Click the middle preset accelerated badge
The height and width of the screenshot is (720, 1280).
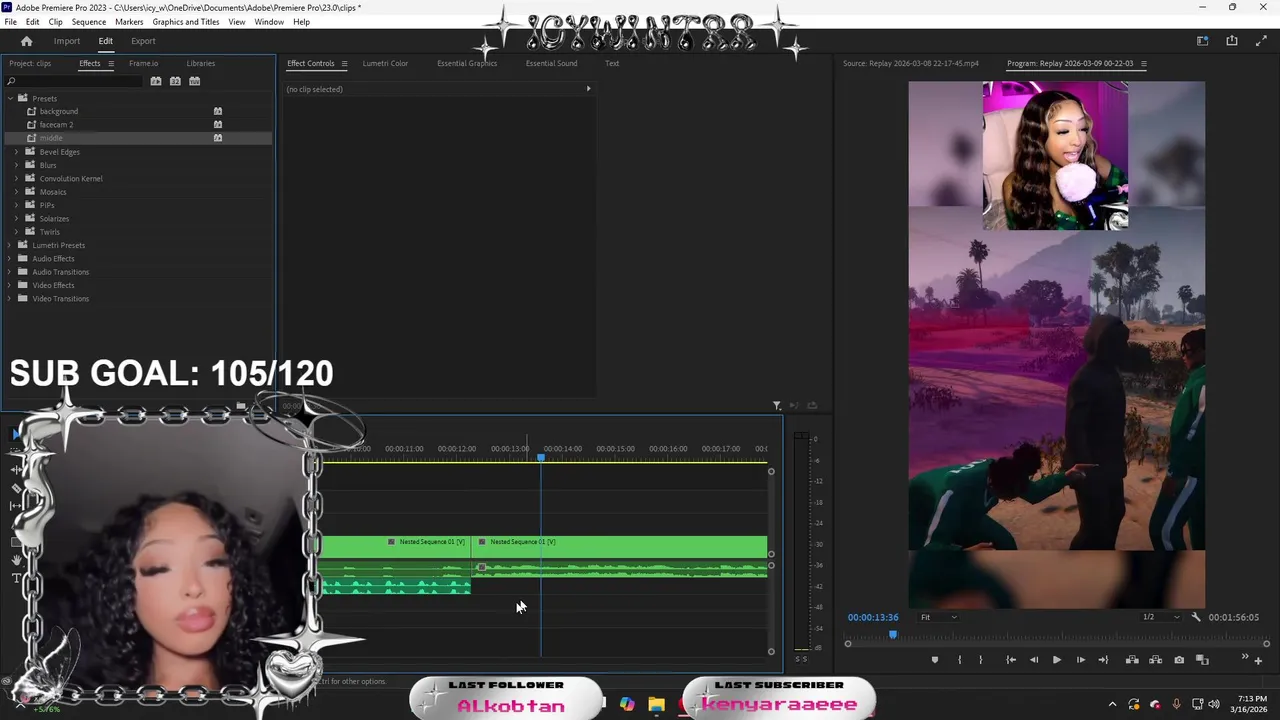[218, 137]
